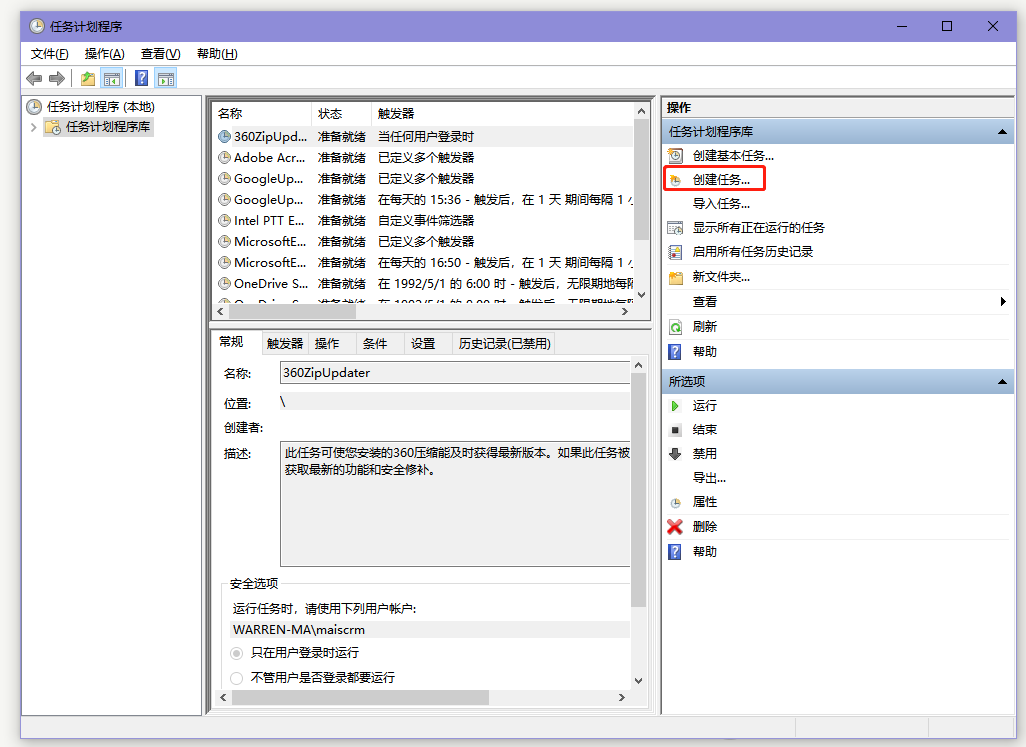The image size is (1026, 747).
Task: Expand the 查看 submenu arrow in the actions pane
Action: tap(1005, 303)
